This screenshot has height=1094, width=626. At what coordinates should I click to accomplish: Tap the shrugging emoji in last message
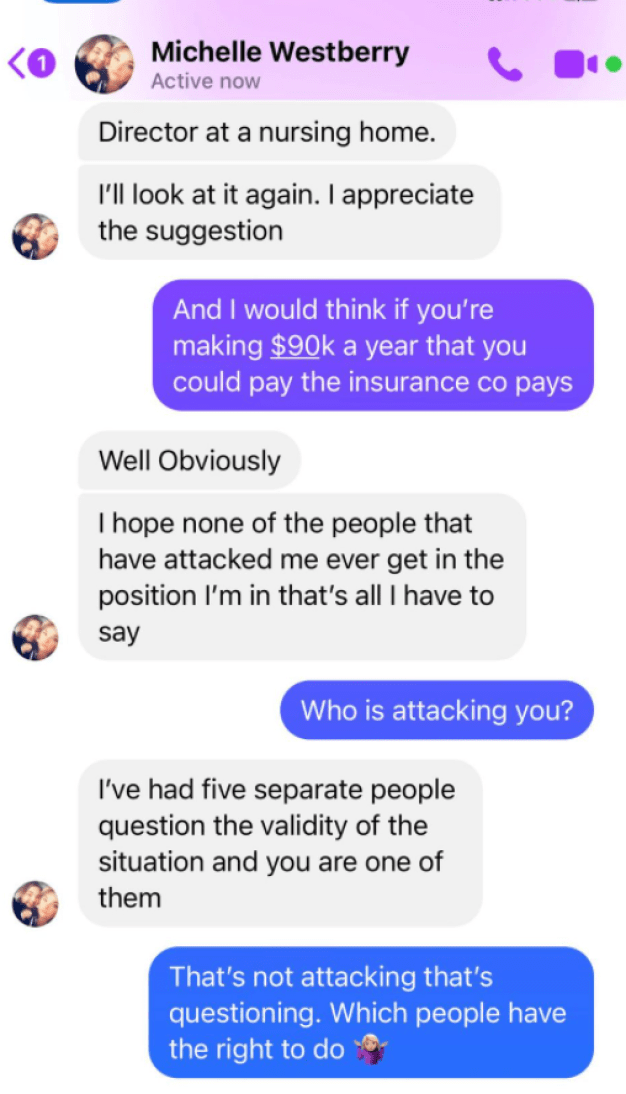coord(371,1049)
